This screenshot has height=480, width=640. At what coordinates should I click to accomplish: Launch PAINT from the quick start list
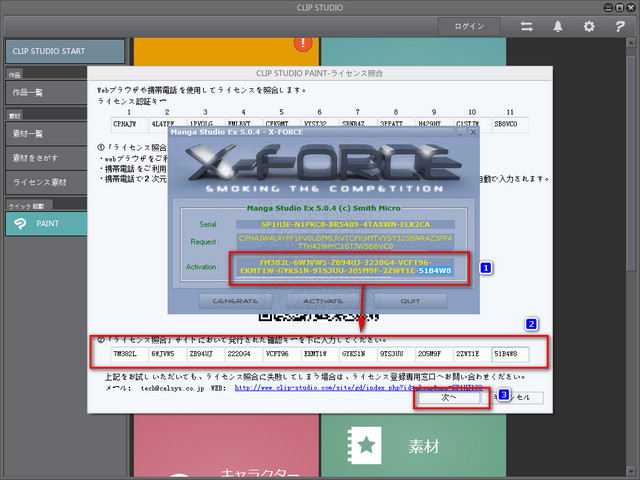click(46, 223)
